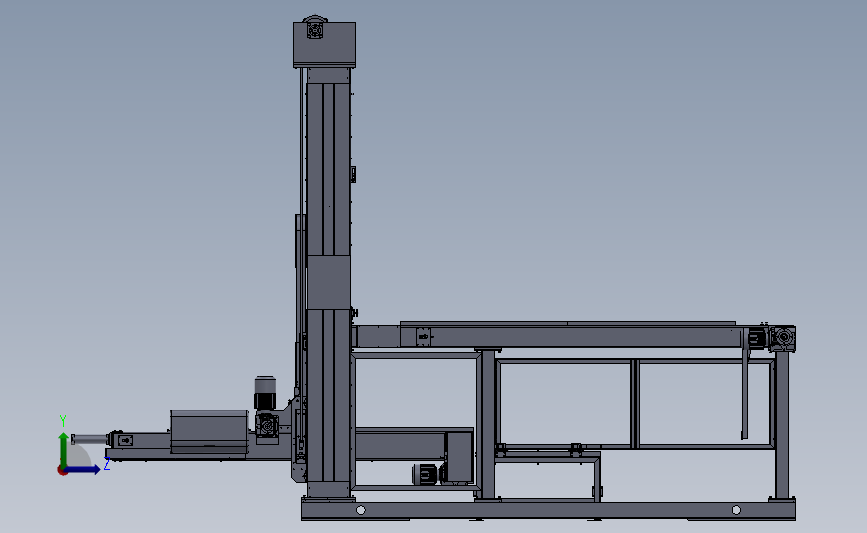Click the red origin ball of the triad
This screenshot has height=533, width=867.
[62, 471]
